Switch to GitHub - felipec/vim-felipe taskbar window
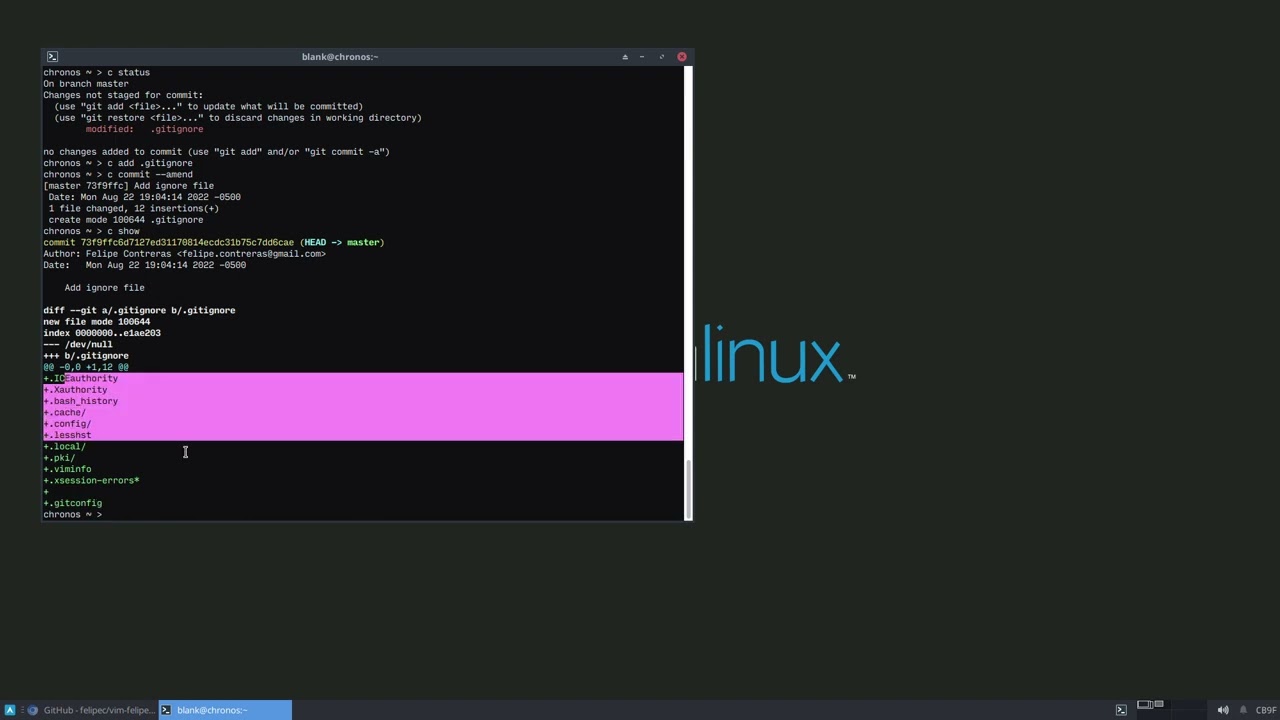Screen dimensions: 1280x720 coord(91,710)
